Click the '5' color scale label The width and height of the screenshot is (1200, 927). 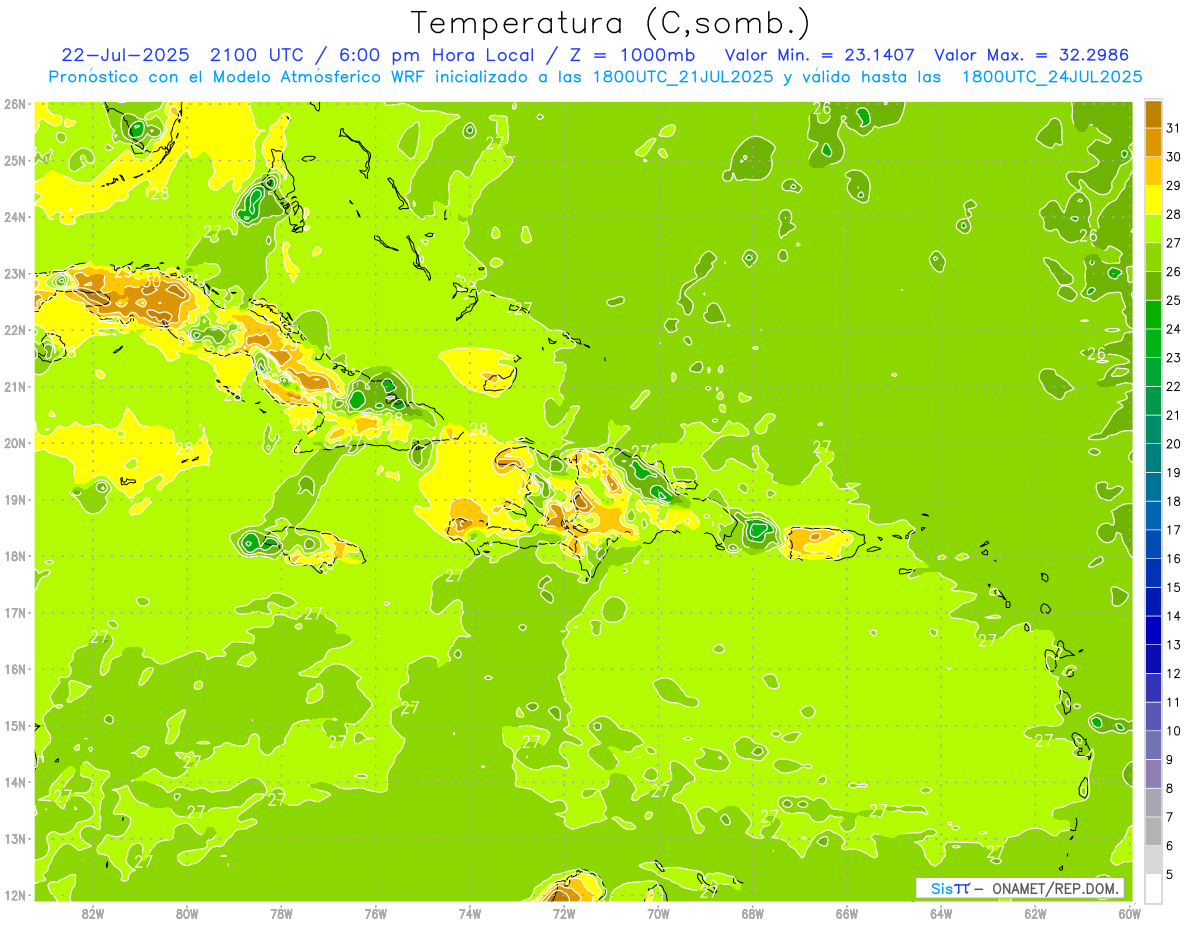(1171, 875)
